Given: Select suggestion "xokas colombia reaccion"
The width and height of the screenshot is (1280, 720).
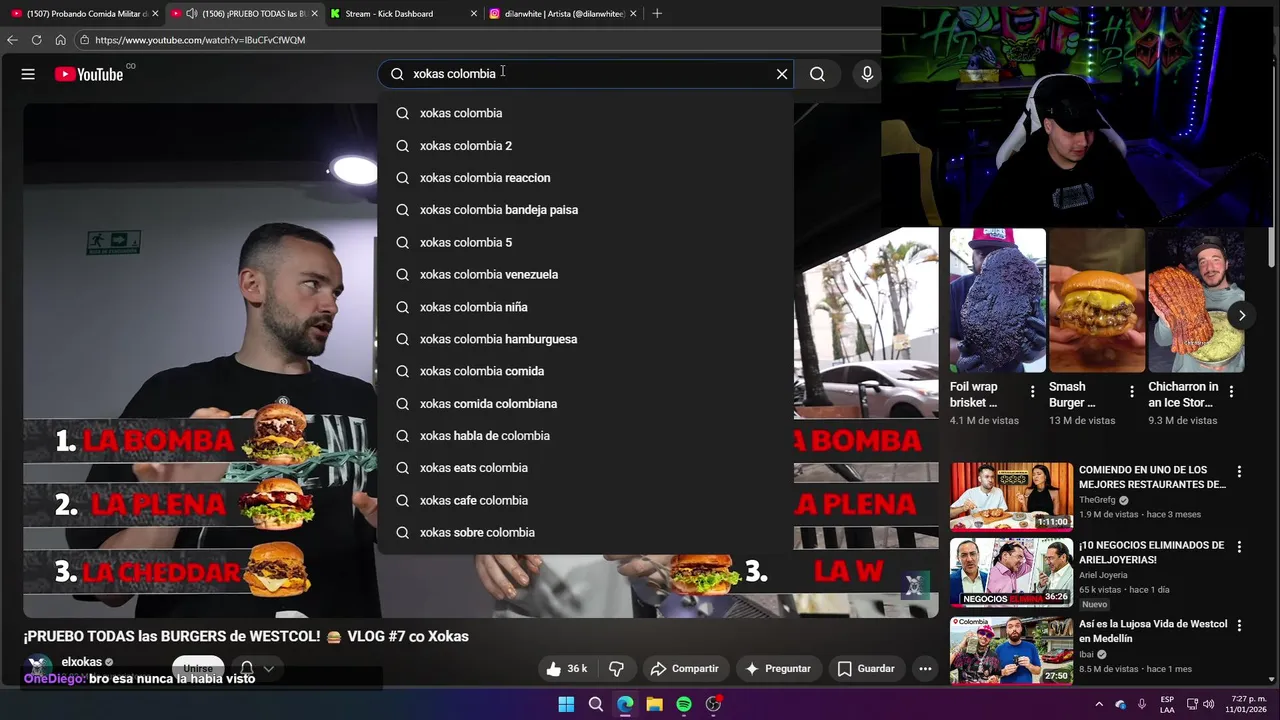Looking at the screenshot, I should click(x=585, y=178).
